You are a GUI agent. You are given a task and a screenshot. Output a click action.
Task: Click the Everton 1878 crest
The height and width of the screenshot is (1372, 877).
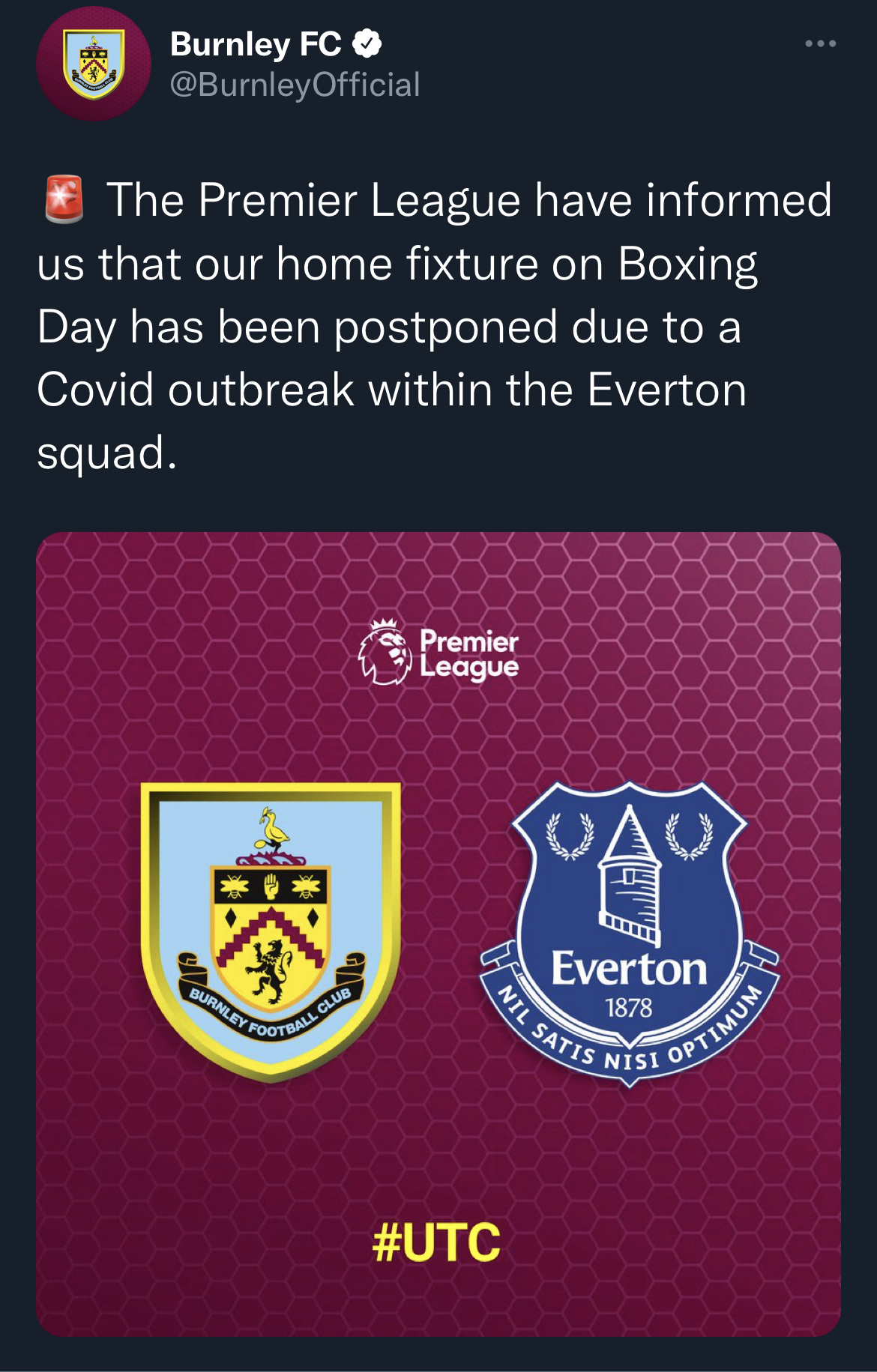(x=630, y=934)
